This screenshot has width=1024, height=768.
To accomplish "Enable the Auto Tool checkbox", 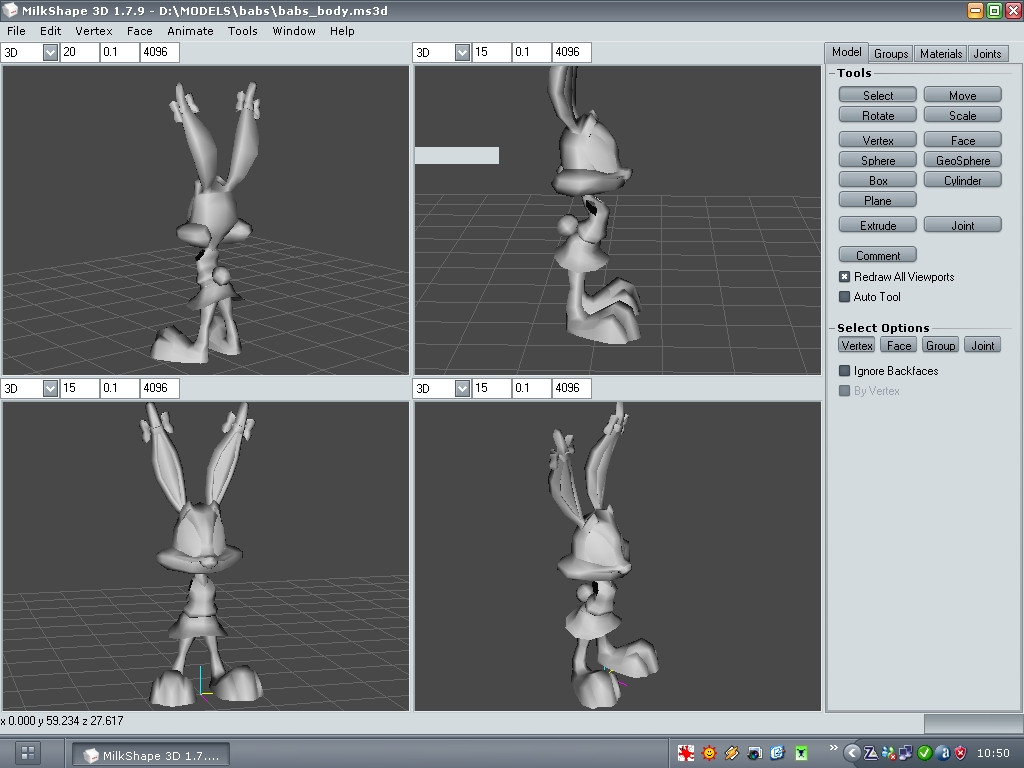I will pos(844,297).
